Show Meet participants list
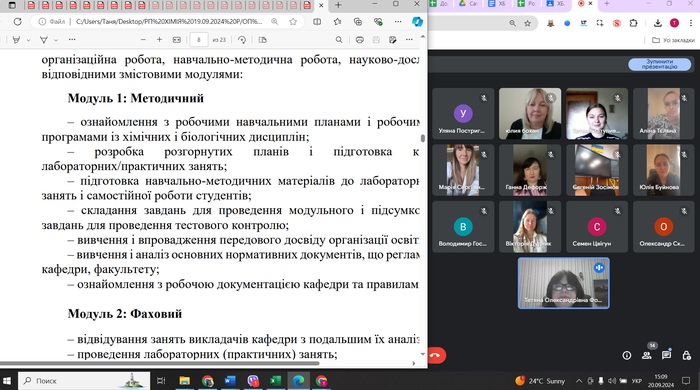The width and height of the screenshot is (700, 390). 646,355
